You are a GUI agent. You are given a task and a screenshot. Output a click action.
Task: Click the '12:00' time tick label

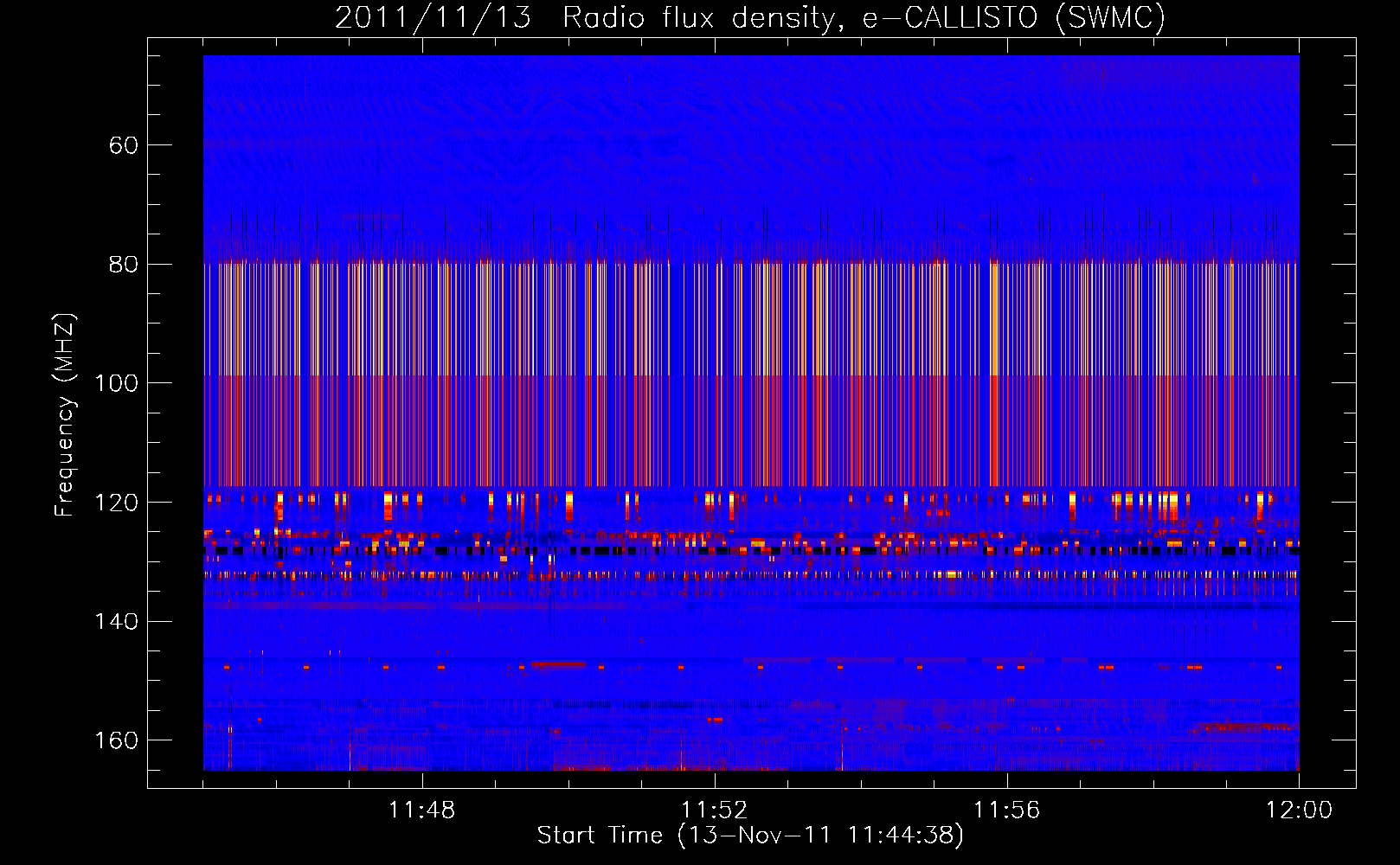point(1299,811)
